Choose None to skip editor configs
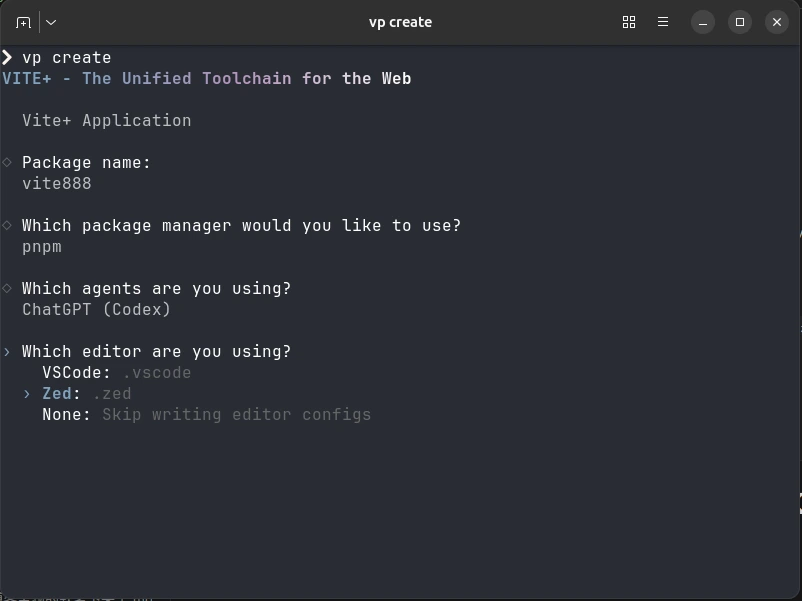The image size is (802, 601). click(66, 415)
